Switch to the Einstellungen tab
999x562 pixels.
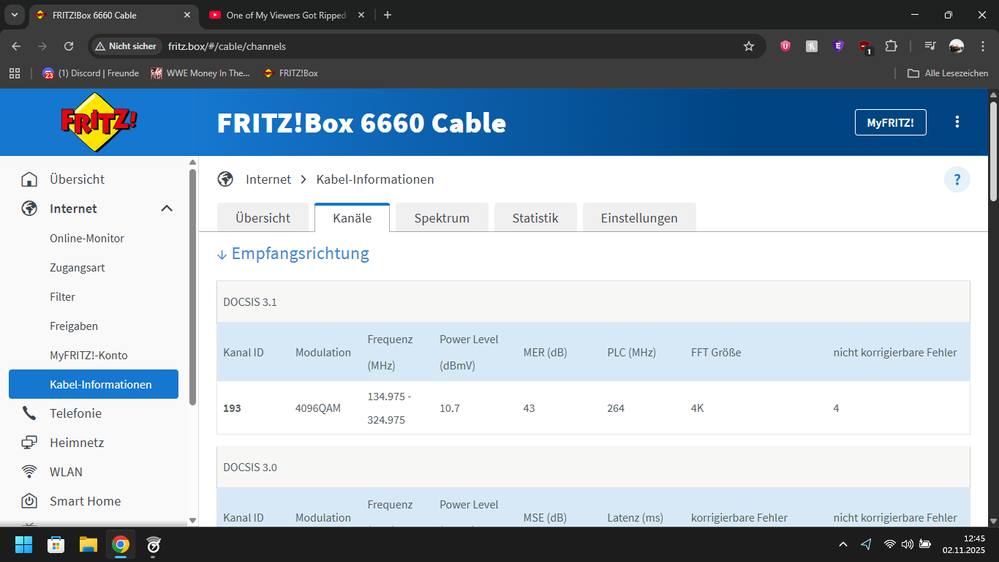(x=639, y=218)
